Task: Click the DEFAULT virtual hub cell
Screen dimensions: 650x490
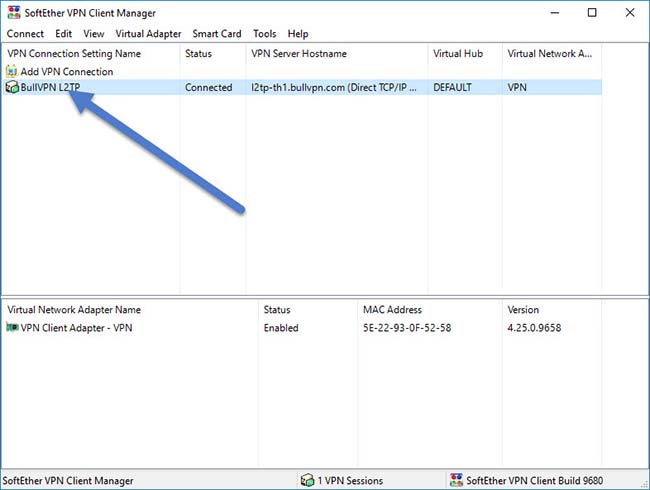Action: click(452, 87)
